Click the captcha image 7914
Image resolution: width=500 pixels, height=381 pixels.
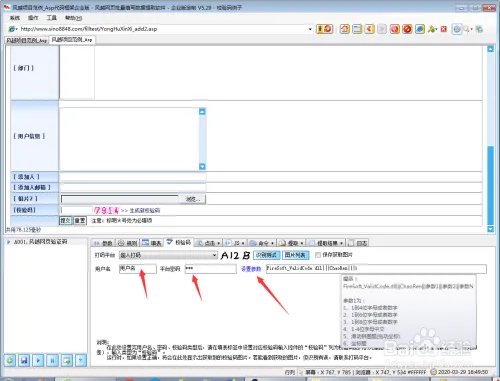click(x=106, y=210)
